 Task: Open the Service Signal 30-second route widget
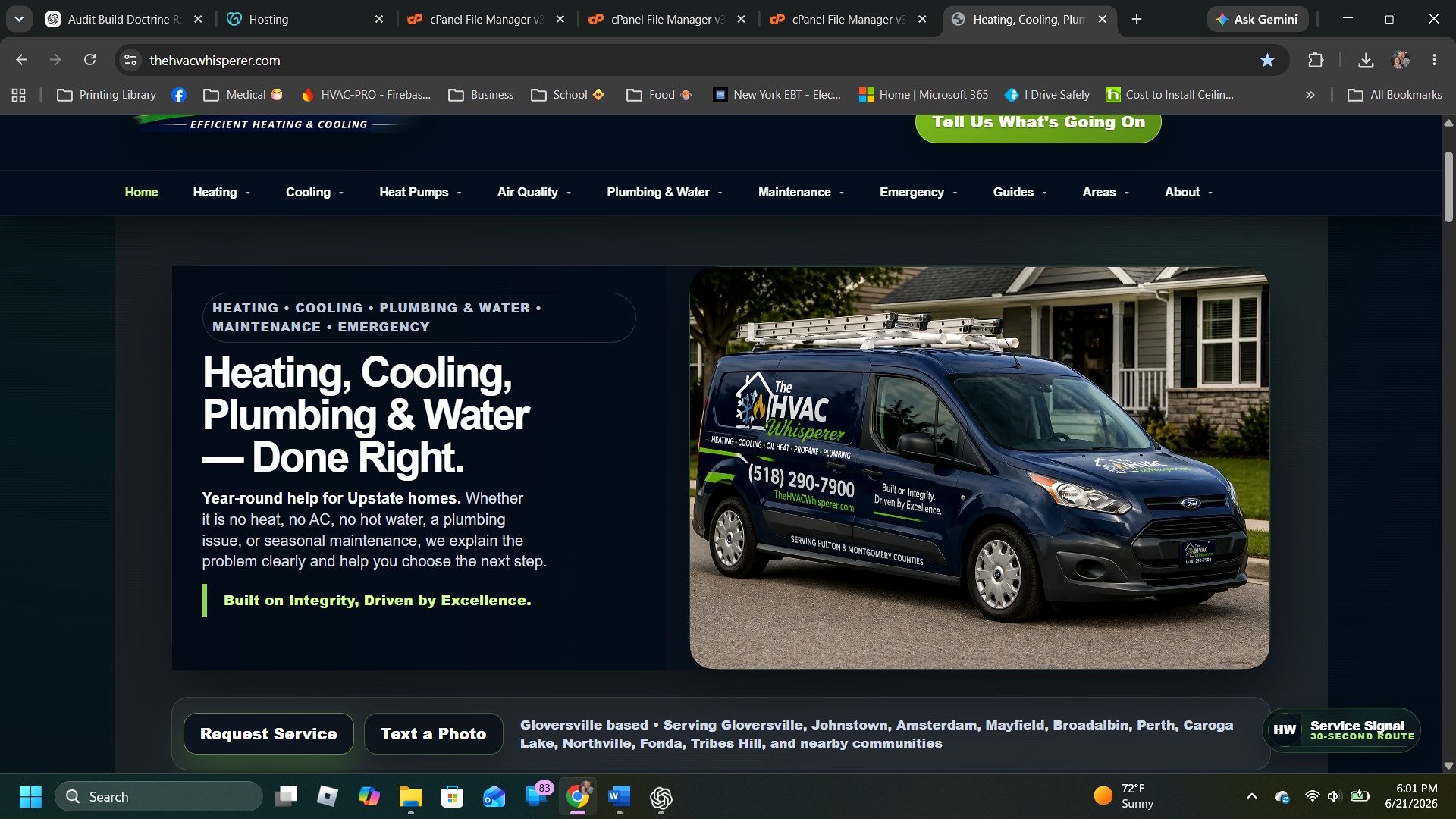coord(1341,730)
